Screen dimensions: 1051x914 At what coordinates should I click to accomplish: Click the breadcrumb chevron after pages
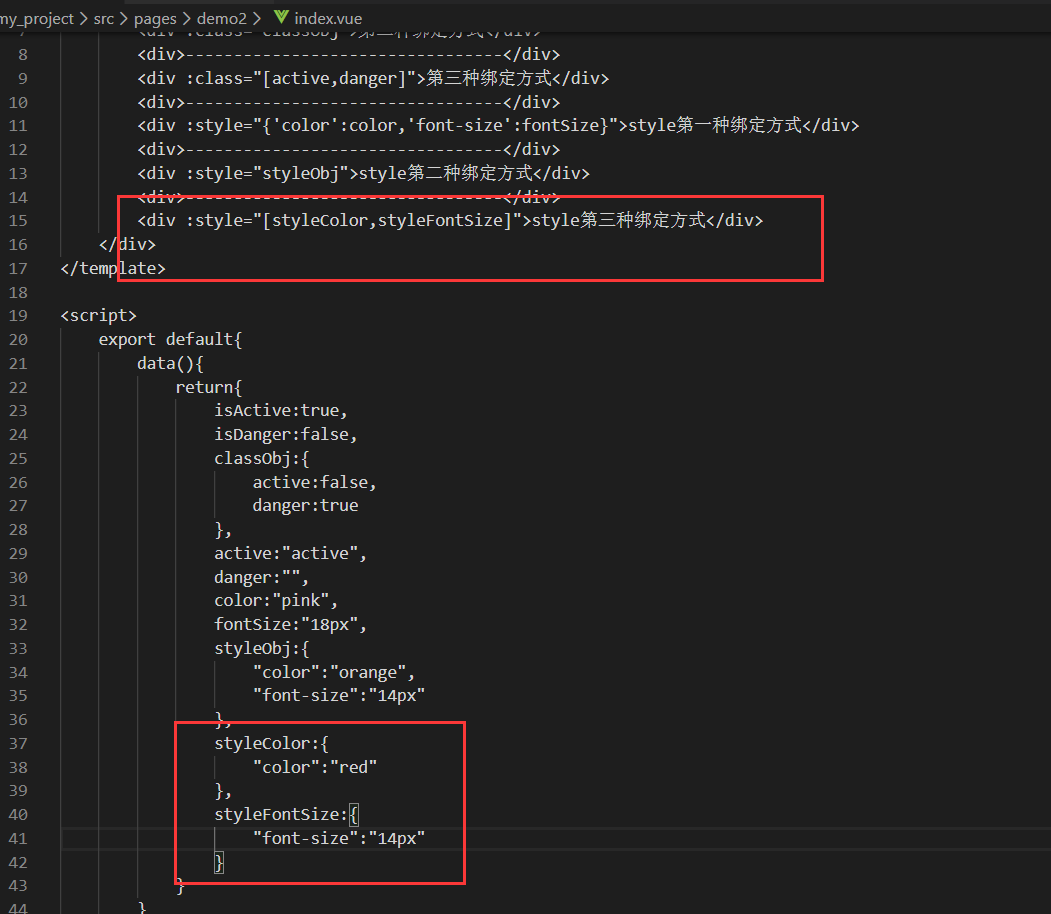tap(185, 18)
